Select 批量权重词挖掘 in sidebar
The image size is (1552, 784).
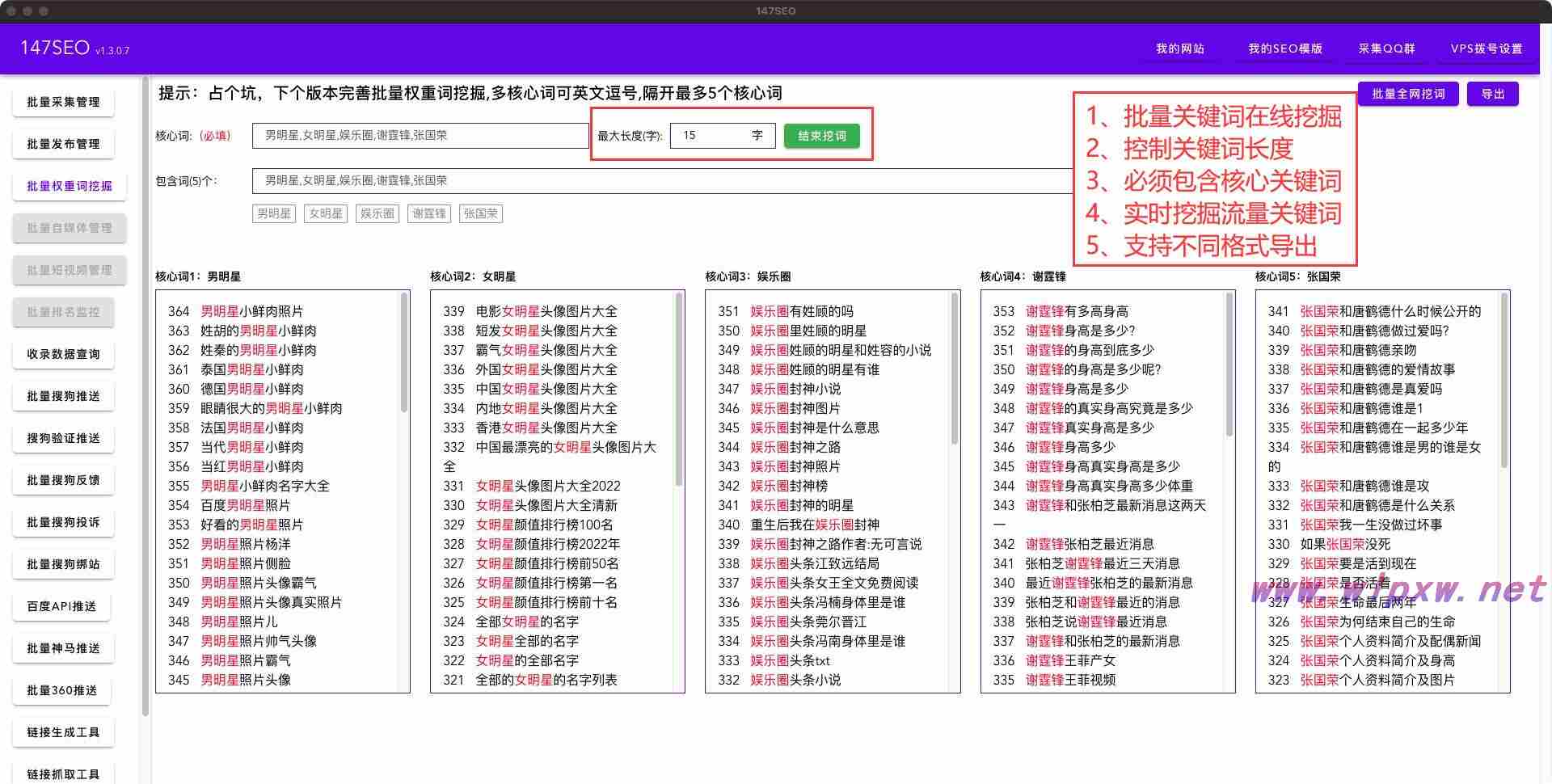(x=70, y=186)
